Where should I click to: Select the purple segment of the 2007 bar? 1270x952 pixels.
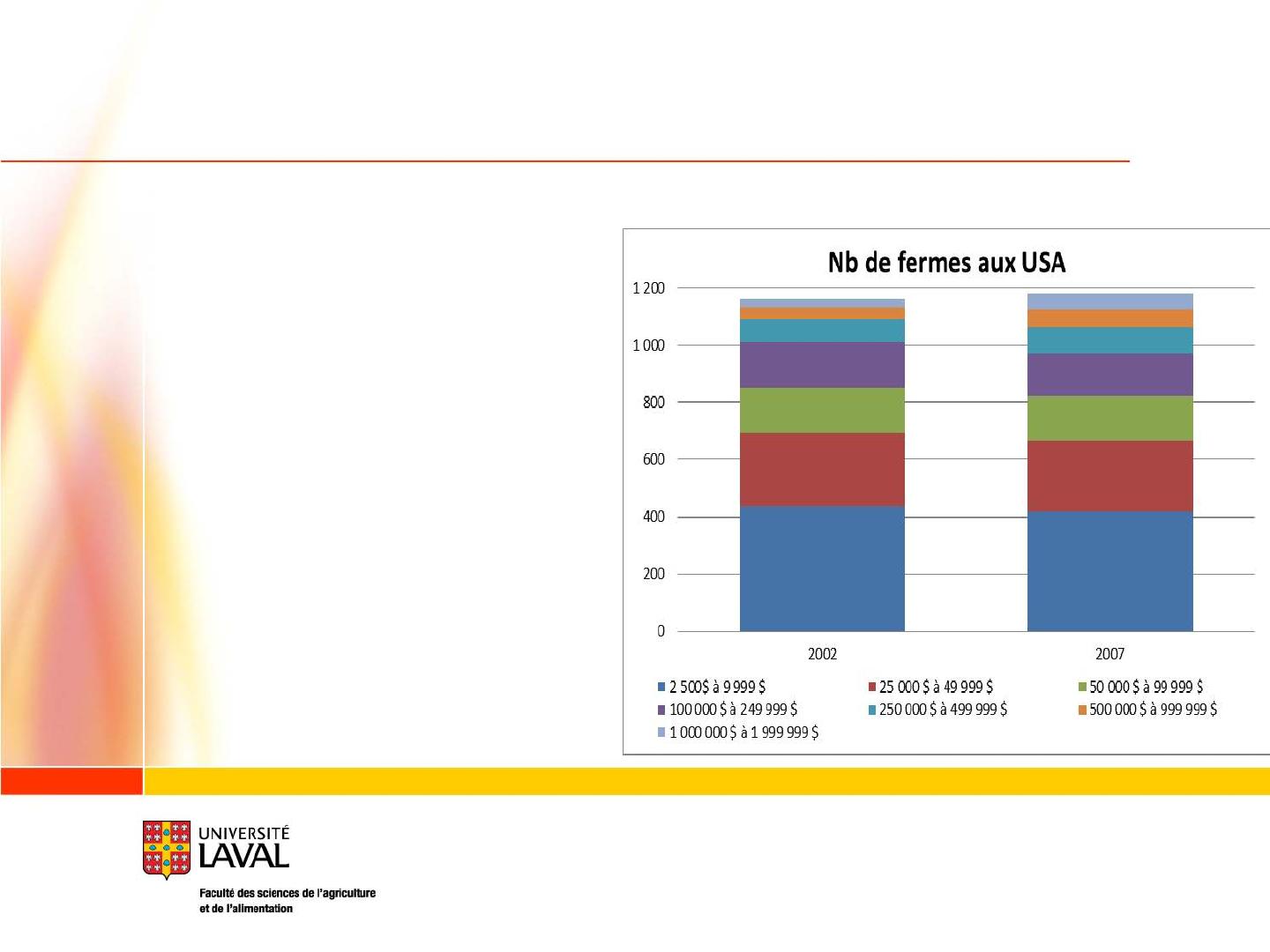[x=1109, y=375]
